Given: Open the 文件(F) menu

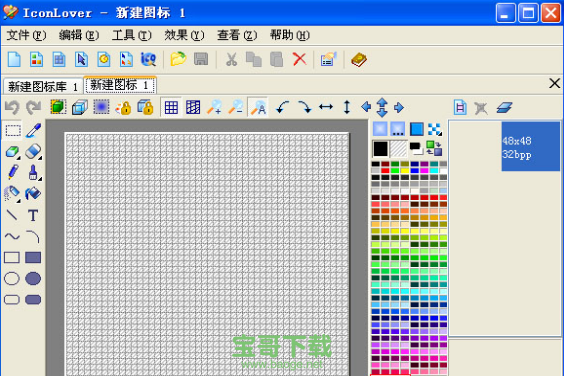Looking at the screenshot, I should [x=26, y=35].
